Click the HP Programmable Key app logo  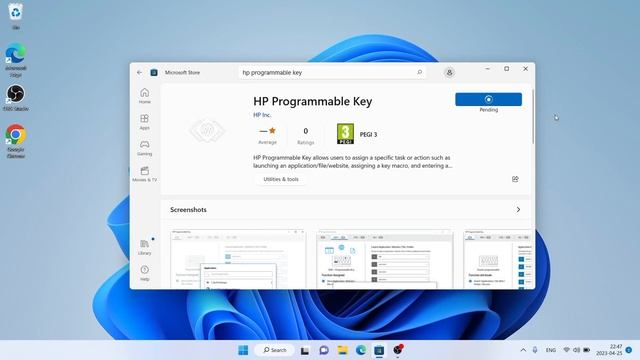pos(207,131)
